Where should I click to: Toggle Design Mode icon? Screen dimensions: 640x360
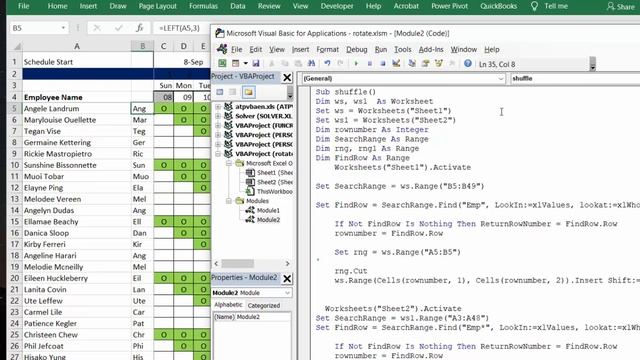pos(396,63)
